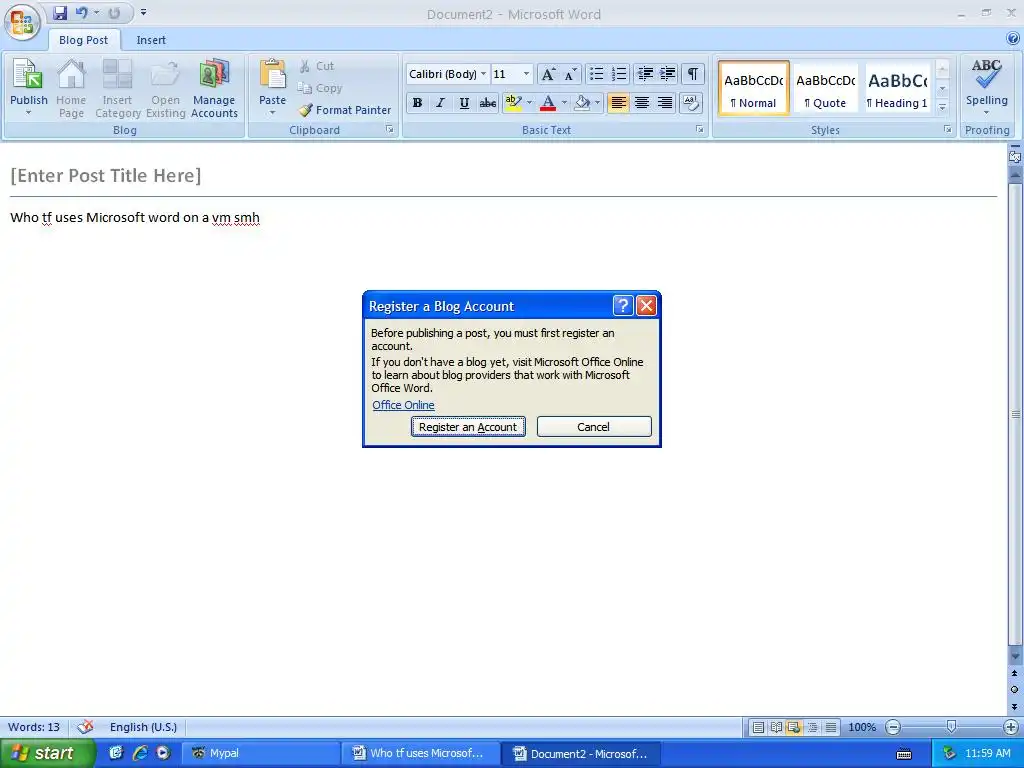Apply numbered list formatting
1024x768 pixels.
click(x=618, y=74)
